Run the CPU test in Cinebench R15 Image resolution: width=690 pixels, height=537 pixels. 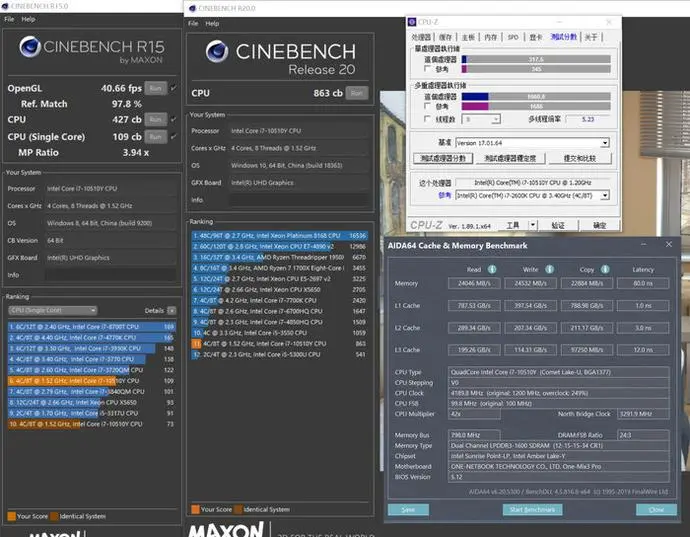click(x=156, y=119)
